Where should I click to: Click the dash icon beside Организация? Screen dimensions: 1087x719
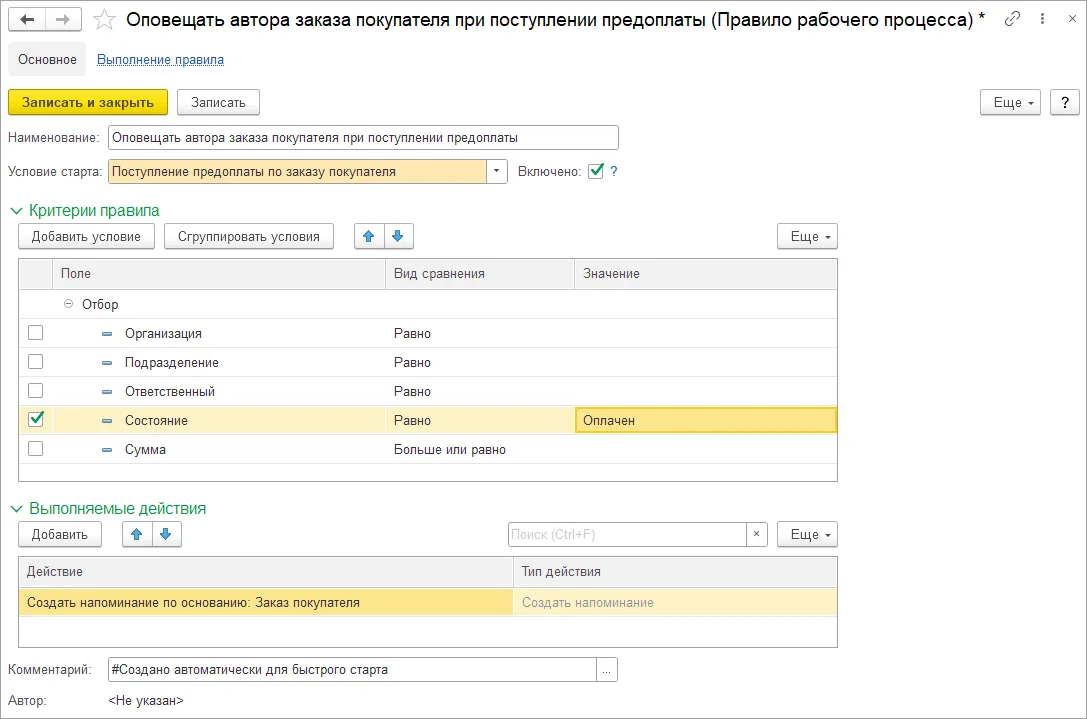(107, 334)
